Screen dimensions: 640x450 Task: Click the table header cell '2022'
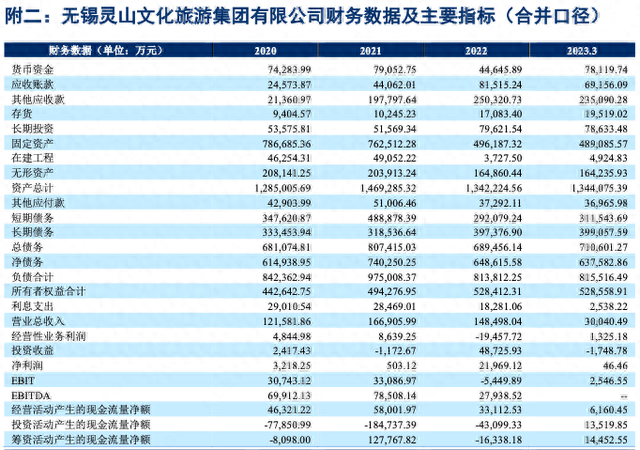[476, 51]
